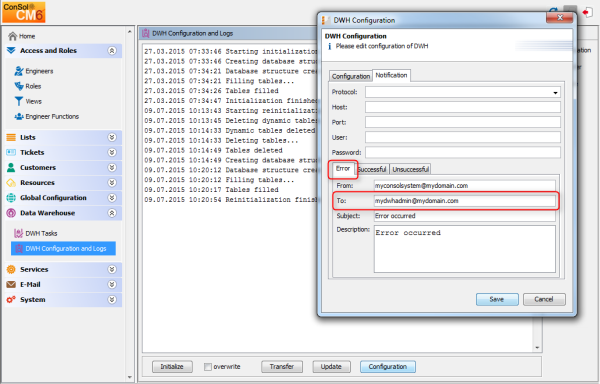Image resolution: width=600 pixels, height=384 pixels.
Task: Click the Services gear icon
Action: pos(11,269)
